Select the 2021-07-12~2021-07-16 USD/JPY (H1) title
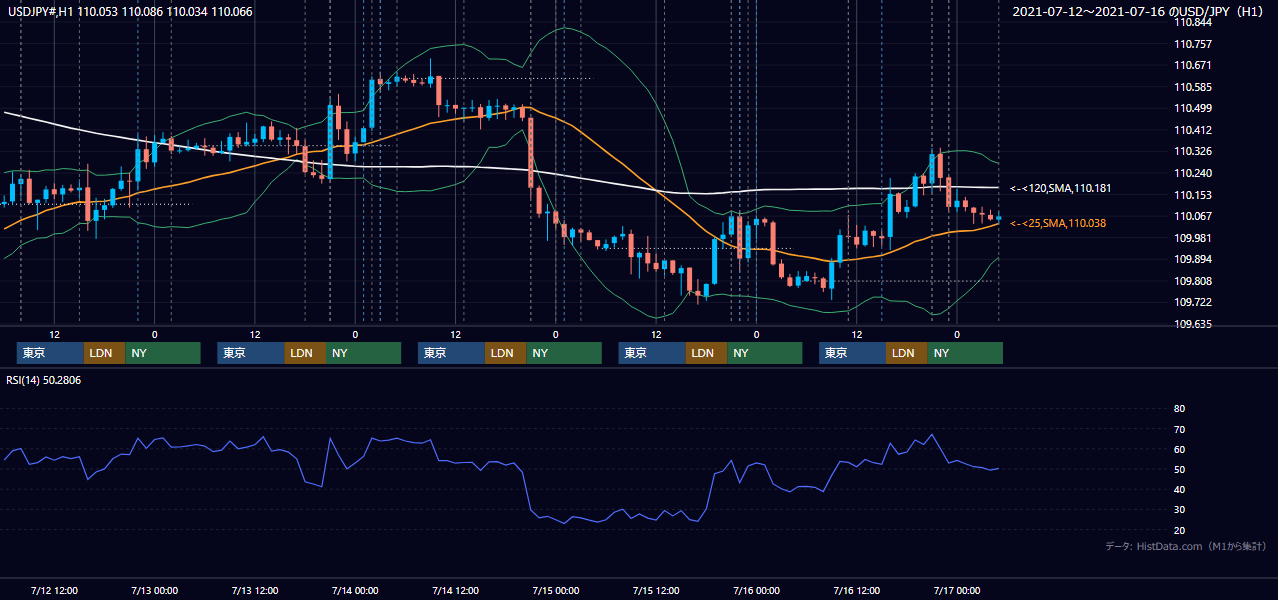 (1140, 12)
